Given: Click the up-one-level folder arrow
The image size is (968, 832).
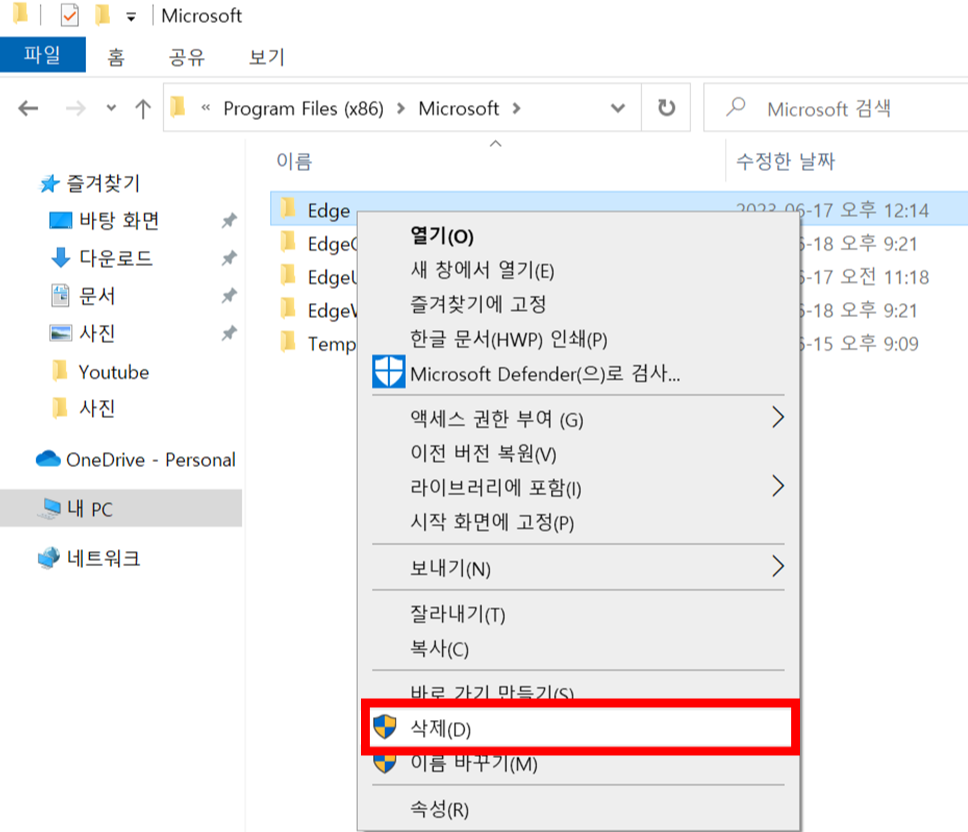Looking at the screenshot, I should (x=143, y=108).
